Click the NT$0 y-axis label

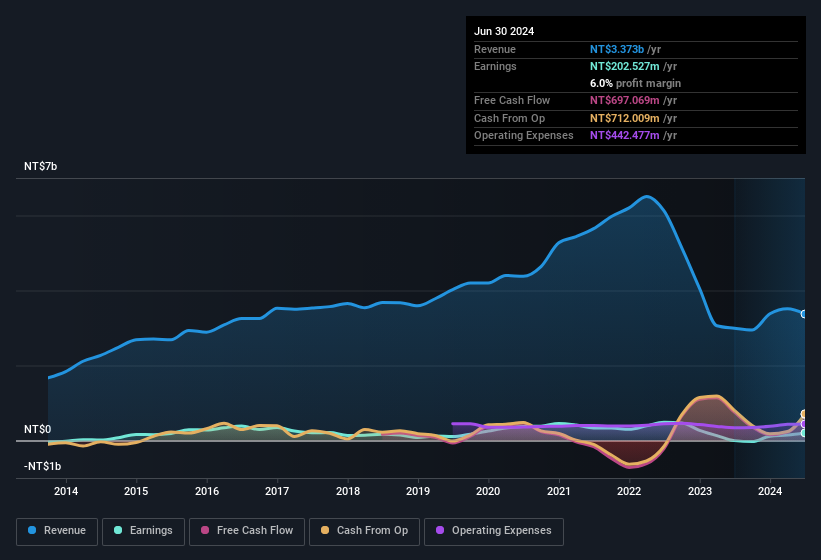coord(38,429)
